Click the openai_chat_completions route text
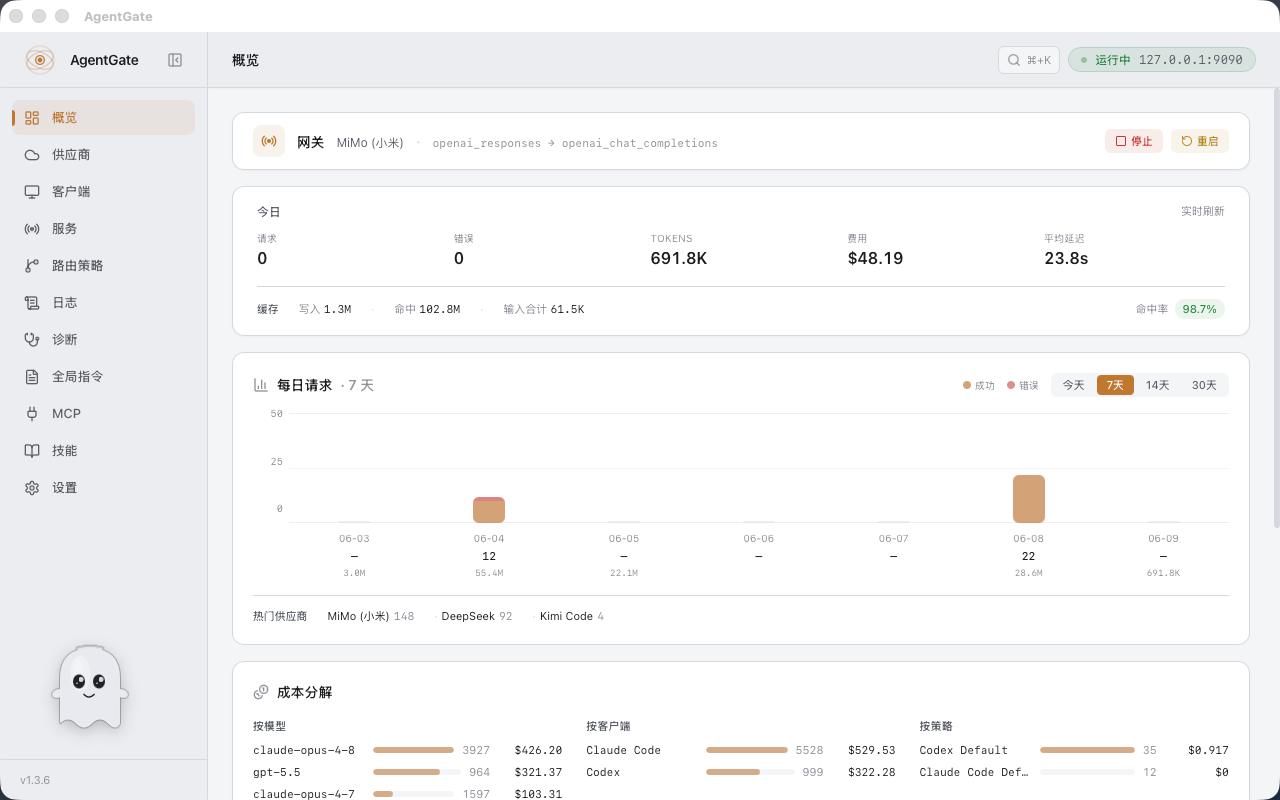 click(640, 143)
